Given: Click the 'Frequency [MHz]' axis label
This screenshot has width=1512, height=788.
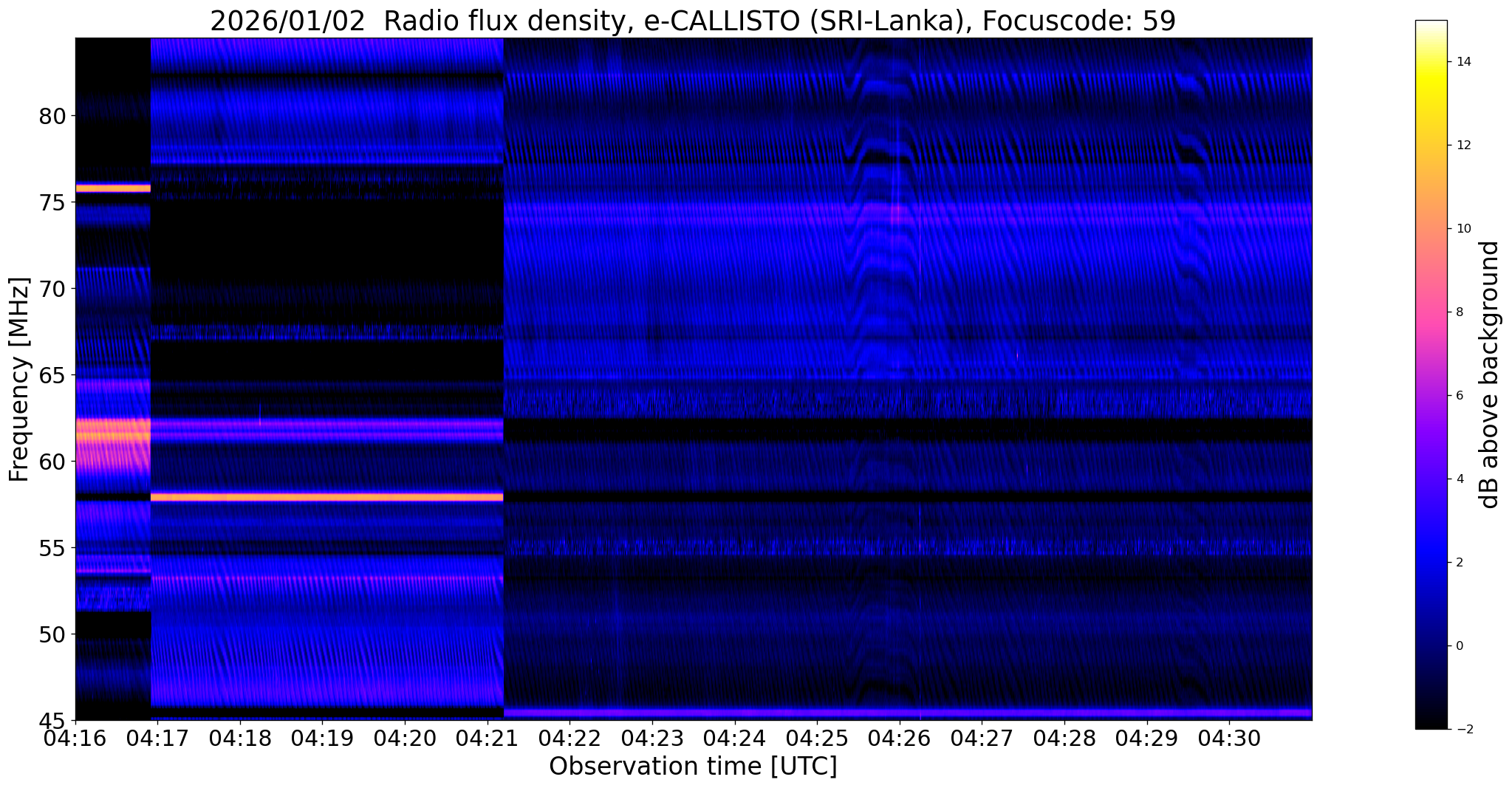Looking at the screenshot, I should pos(20,380).
